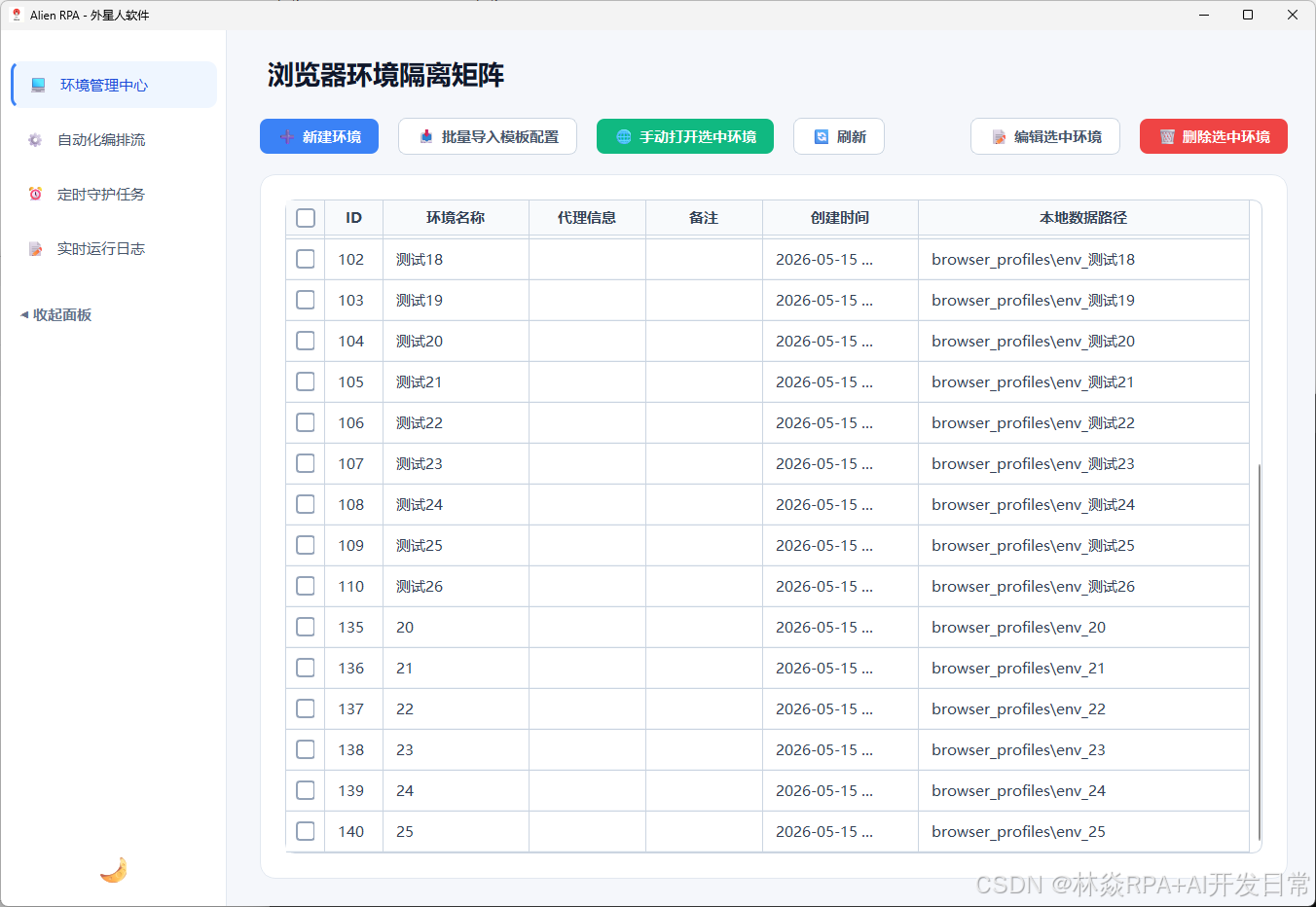Toggle the select-all checkbox in table header
The width and height of the screenshot is (1316, 907).
[x=306, y=218]
